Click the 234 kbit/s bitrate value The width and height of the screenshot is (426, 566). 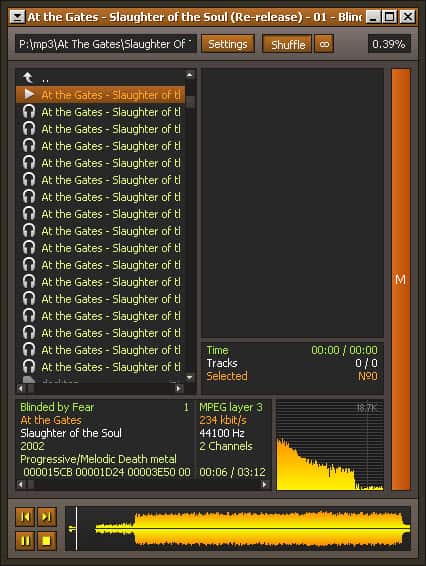coord(223,420)
